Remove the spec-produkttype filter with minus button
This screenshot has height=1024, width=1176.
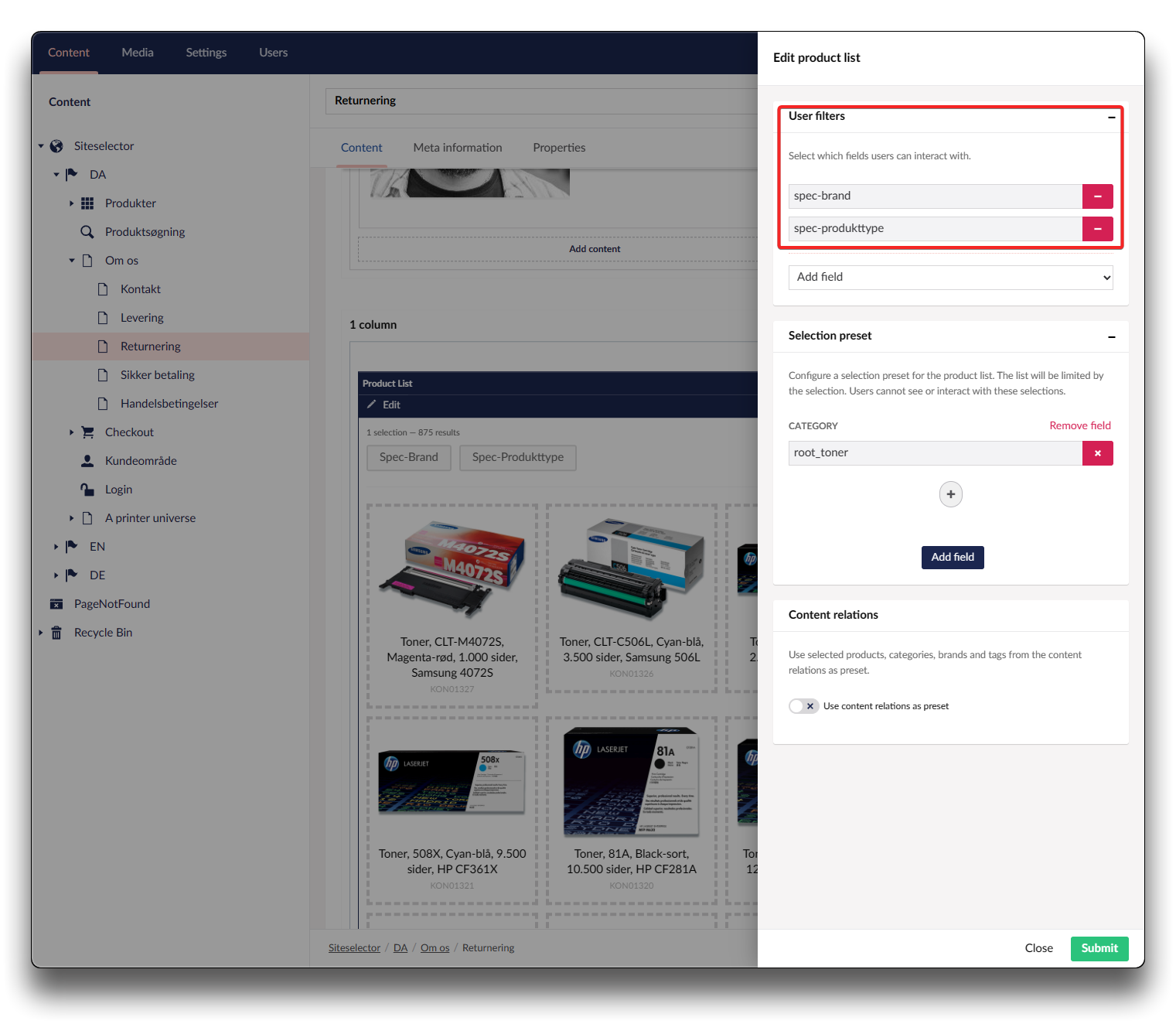[1097, 229]
